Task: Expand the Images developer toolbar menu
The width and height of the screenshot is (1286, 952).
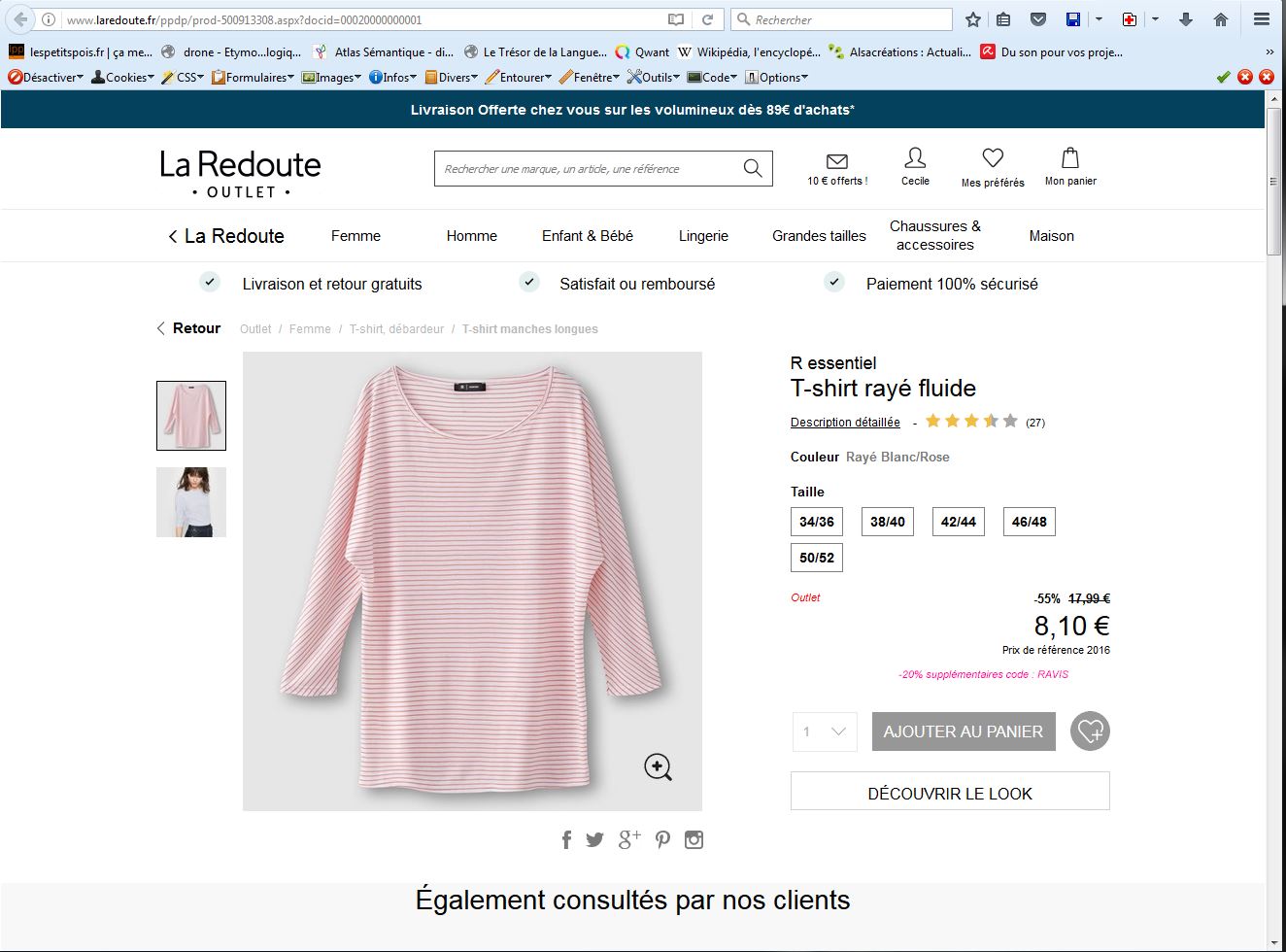Action: pyautogui.click(x=332, y=78)
